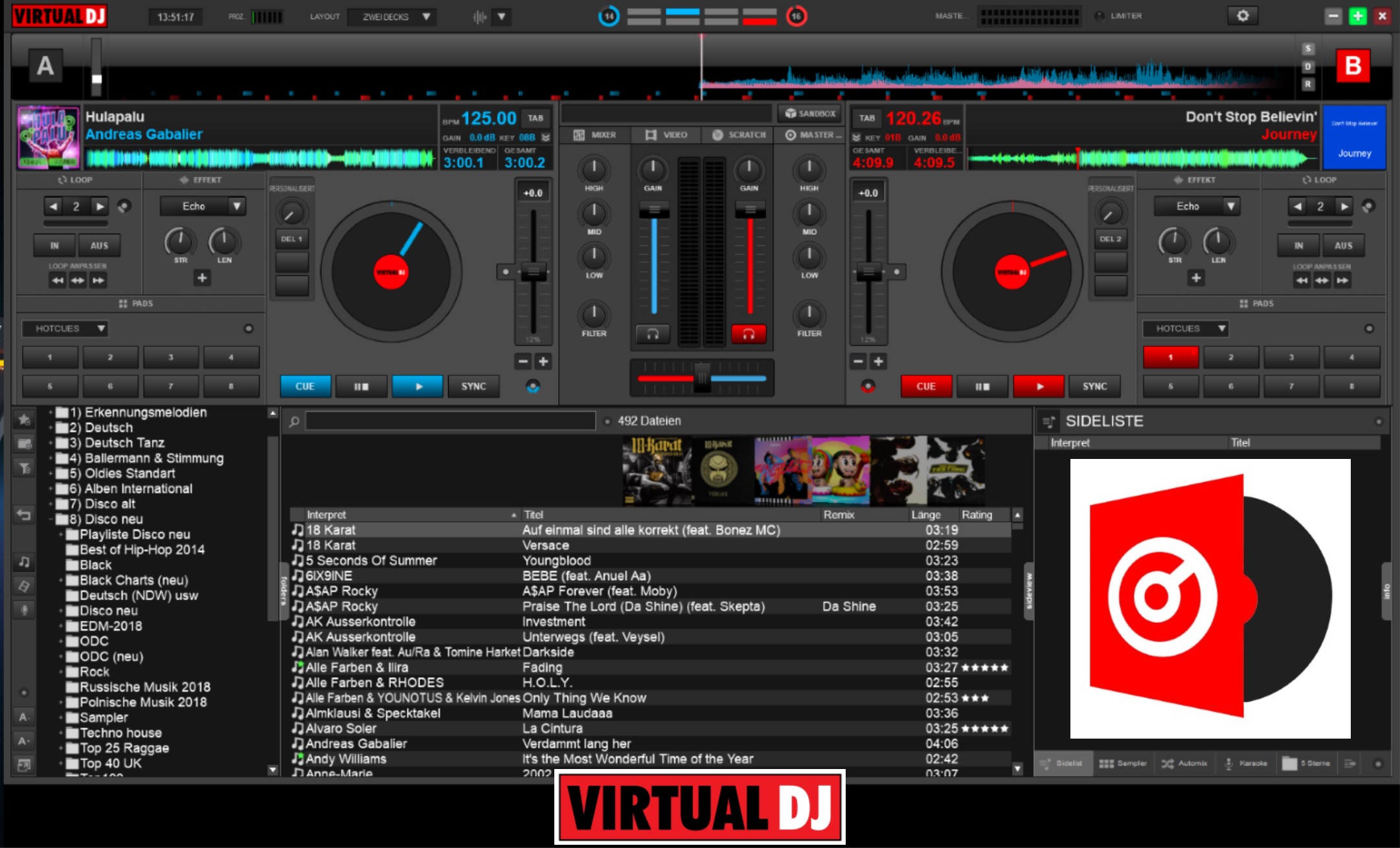Toggle deck B keylock icon under pitch
The width and height of the screenshot is (1400, 848).
coord(868,386)
